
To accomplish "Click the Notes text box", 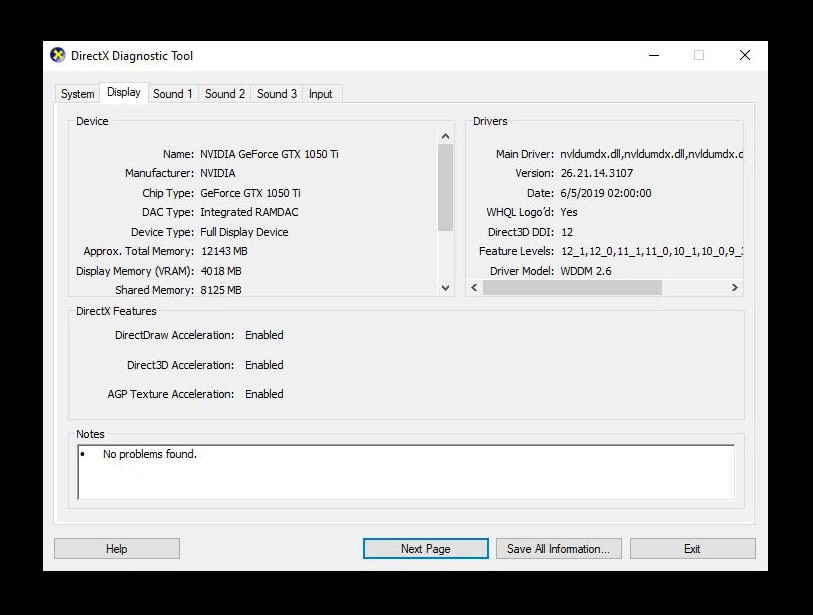I will (x=406, y=472).
